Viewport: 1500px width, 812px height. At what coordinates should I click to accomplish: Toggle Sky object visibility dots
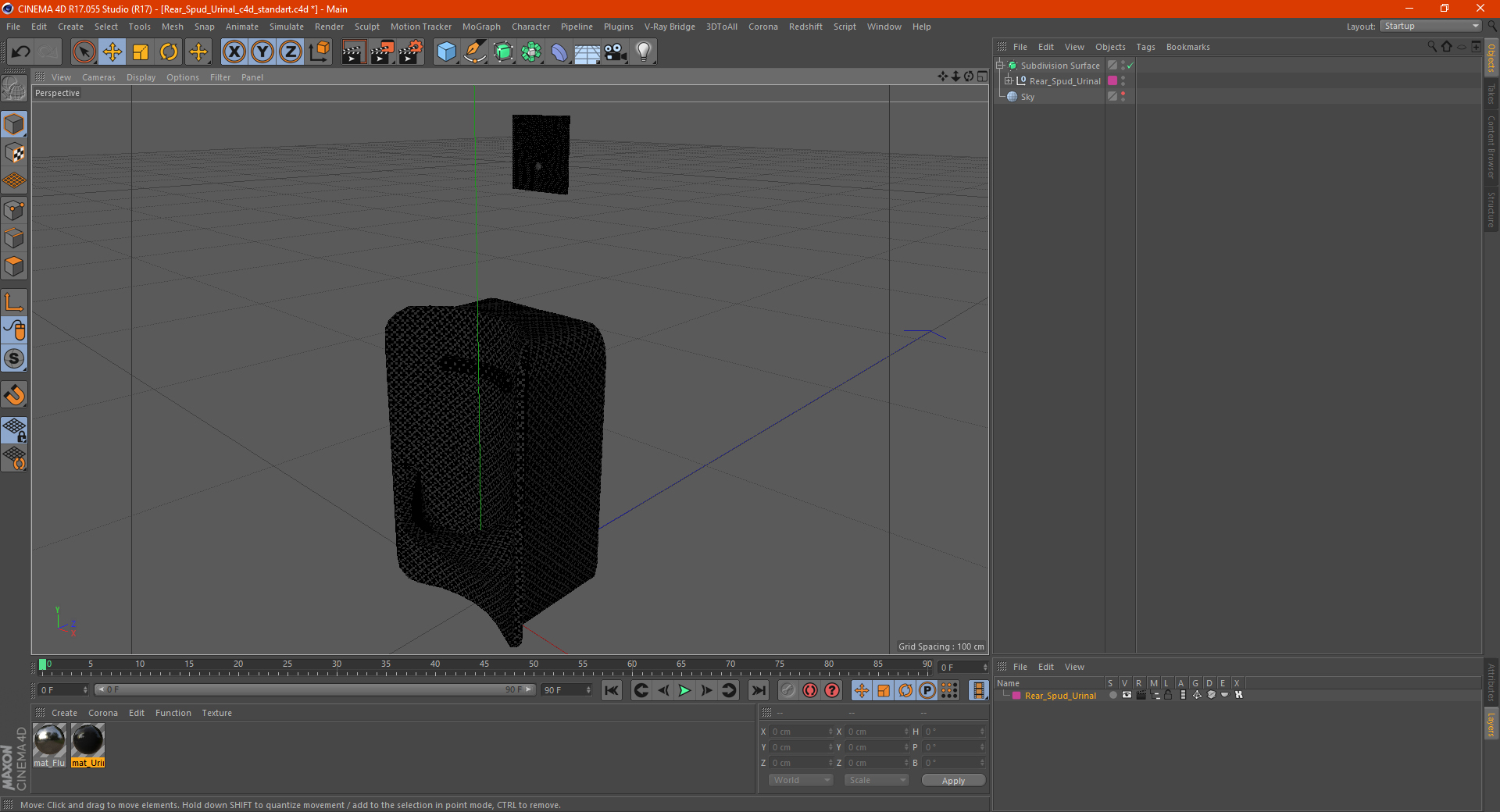[1123, 96]
